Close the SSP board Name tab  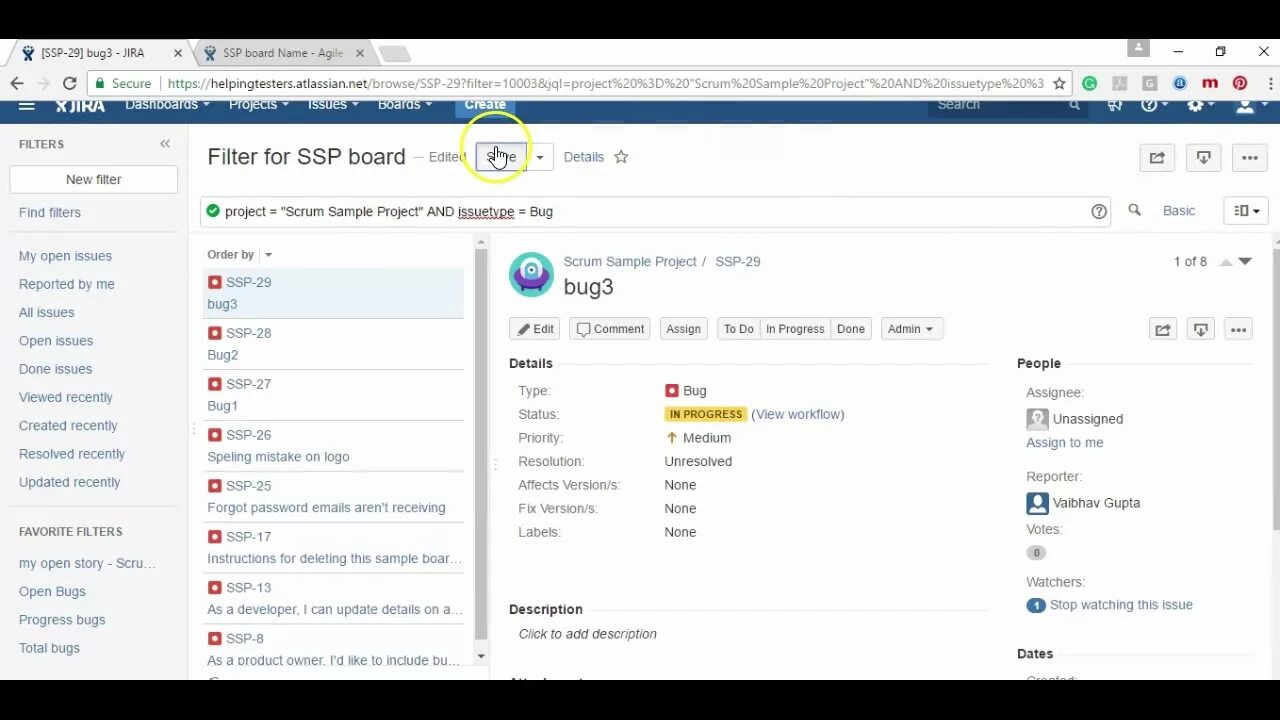[360, 53]
